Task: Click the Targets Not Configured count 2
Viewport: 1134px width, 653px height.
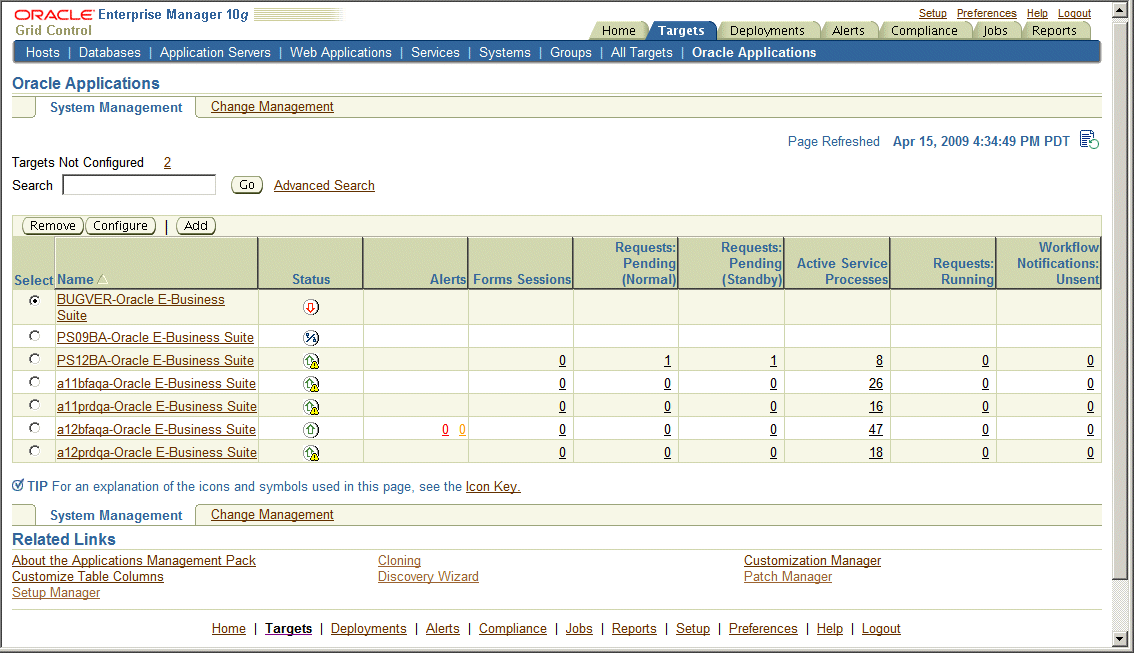Action: point(167,163)
